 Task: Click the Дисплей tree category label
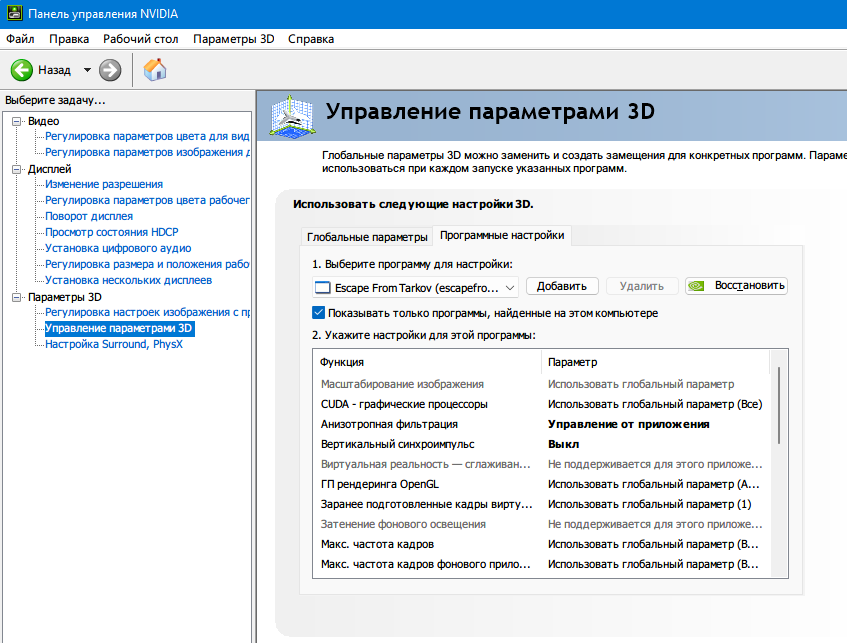(49, 170)
